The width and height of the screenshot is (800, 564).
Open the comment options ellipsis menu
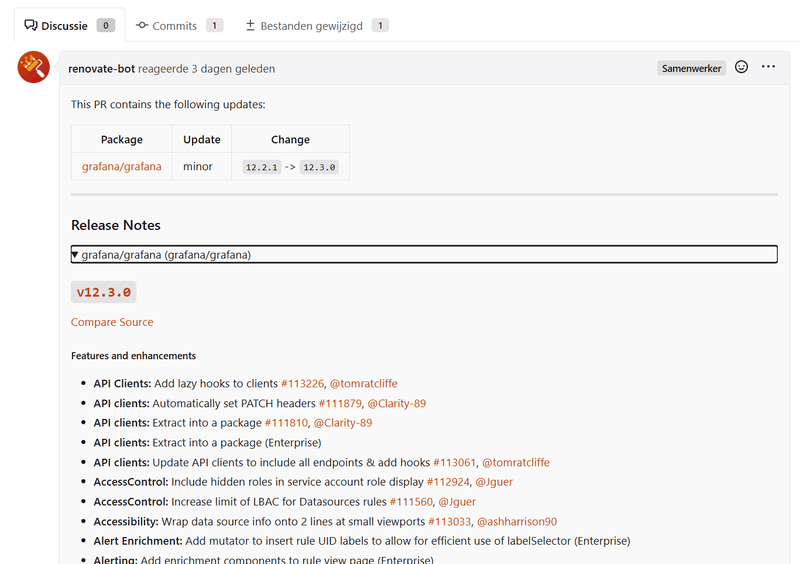coord(768,67)
